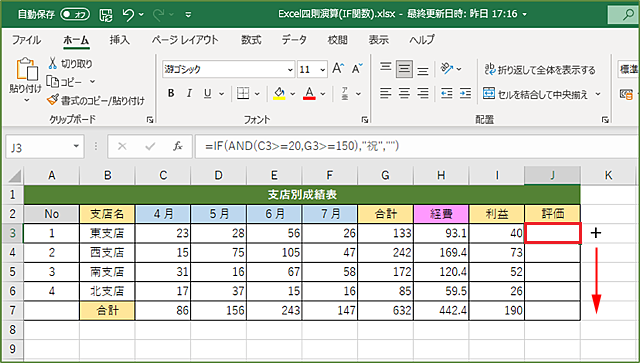Increase font size with large A icon
Screen dimensions: 640x363
[338, 69]
